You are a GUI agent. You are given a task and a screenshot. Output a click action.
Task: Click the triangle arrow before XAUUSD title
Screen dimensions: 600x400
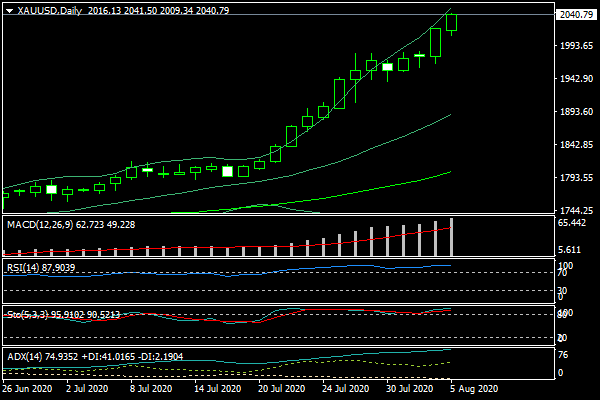pos(8,10)
